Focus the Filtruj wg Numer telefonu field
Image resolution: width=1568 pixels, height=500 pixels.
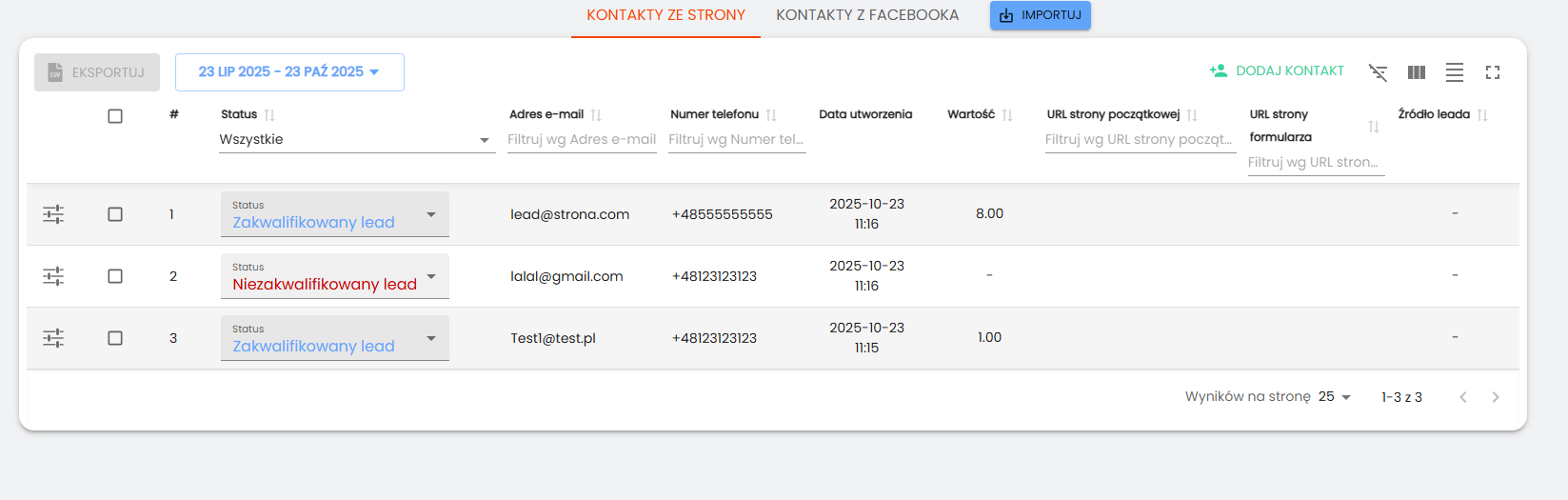coord(736,140)
